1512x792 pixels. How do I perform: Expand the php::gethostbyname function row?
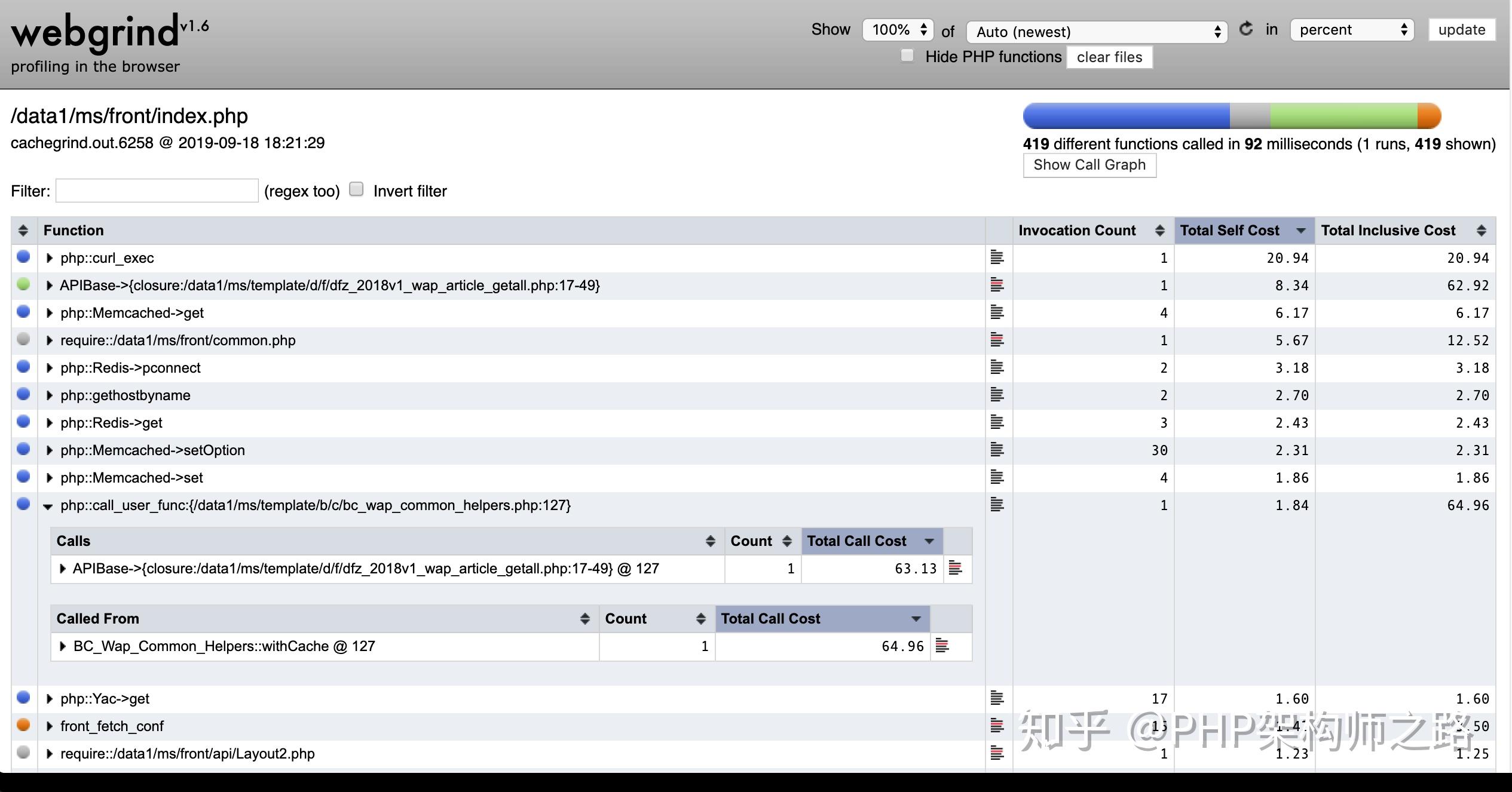coord(50,395)
